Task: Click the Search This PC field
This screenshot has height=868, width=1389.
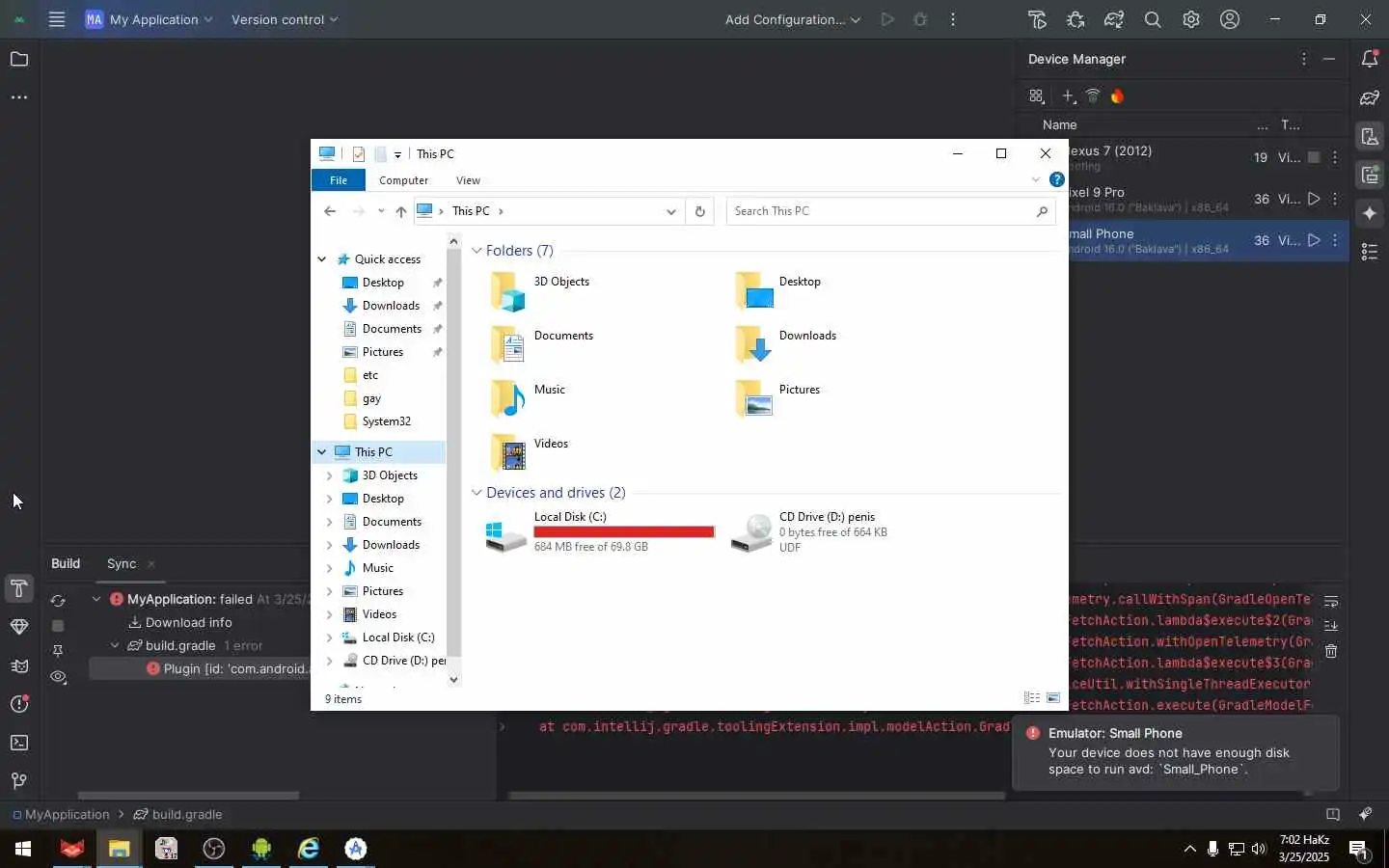Action: click(x=890, y=211)
